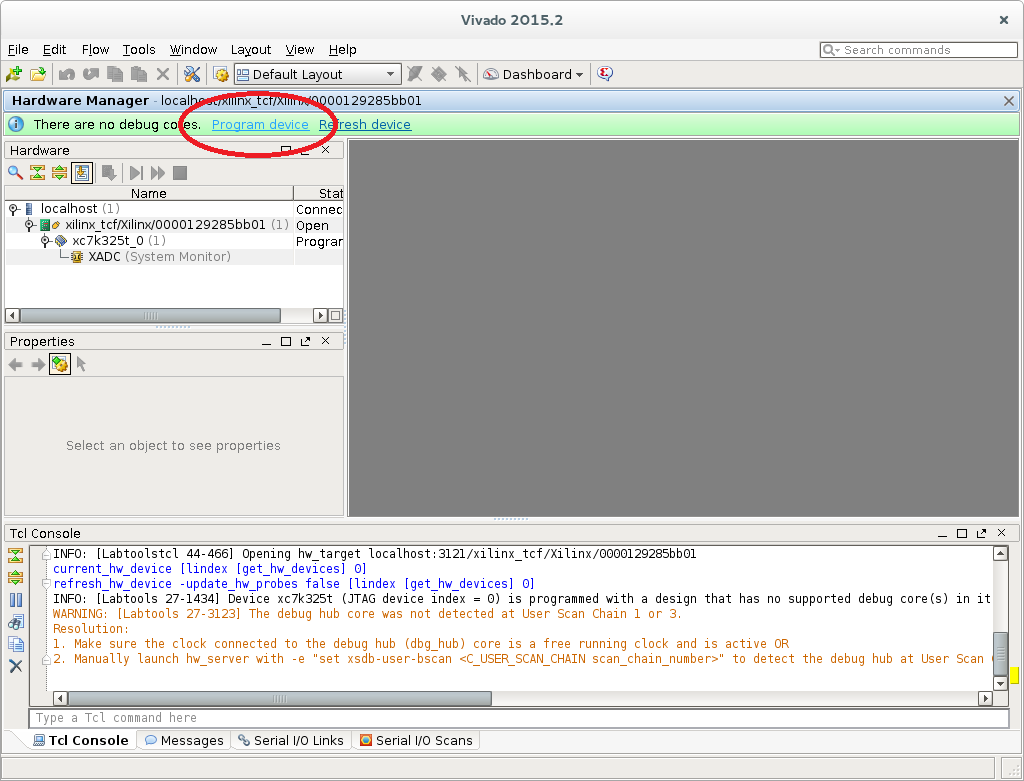Image resolution: width=1024 pixels, height=781 pixels.
Task: Open the Edit menu
Action: coord(54,50)
